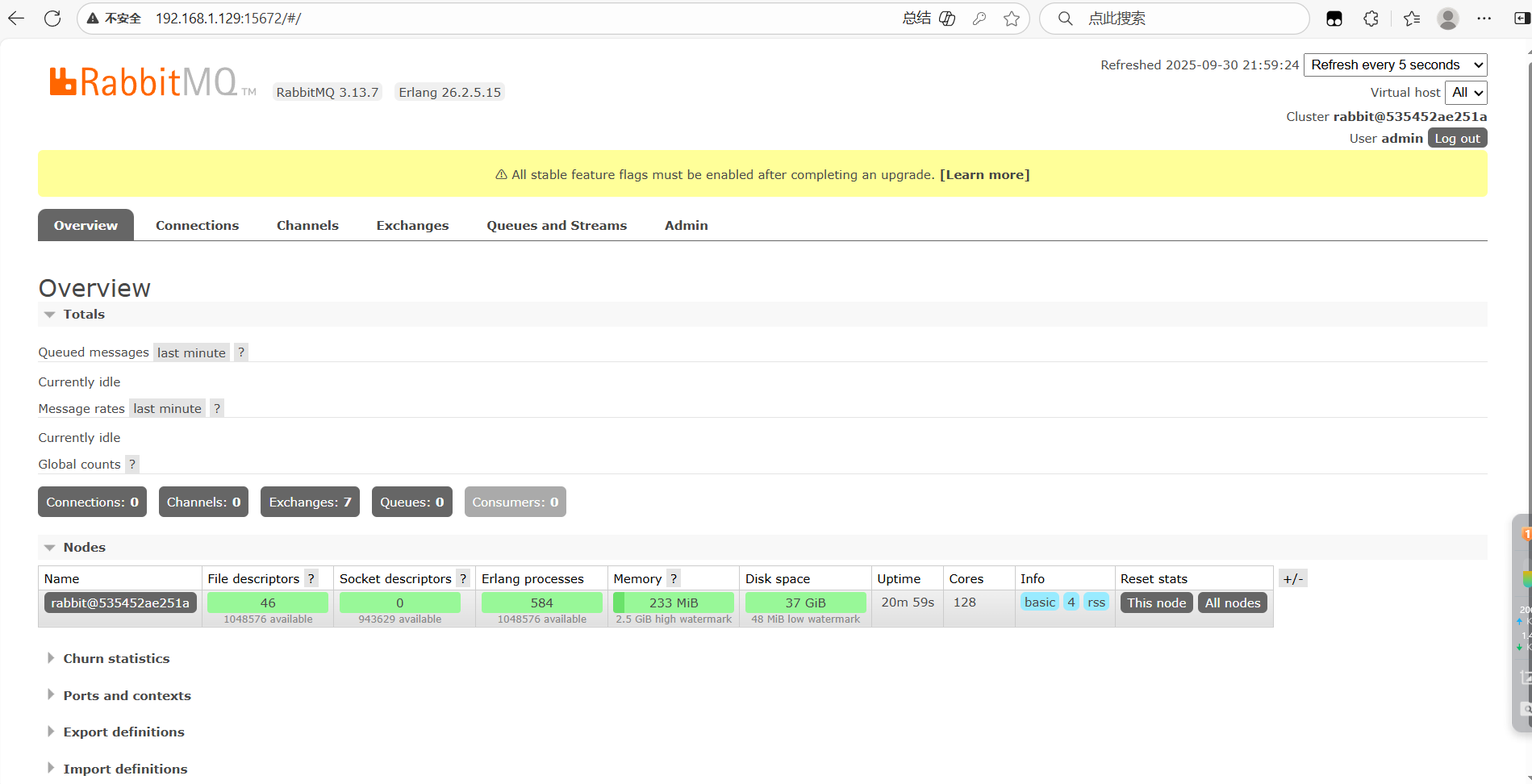Open help for Message rates

pos(216,408)
